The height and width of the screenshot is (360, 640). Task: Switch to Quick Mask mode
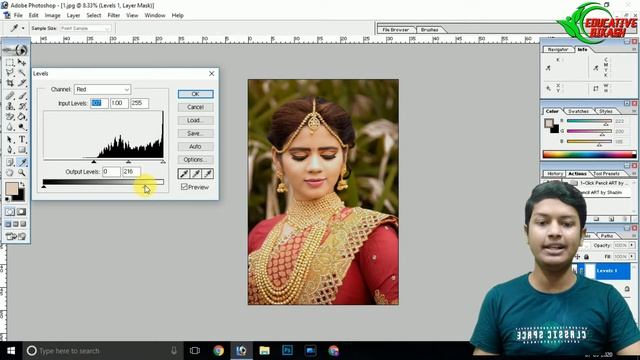[21, 211]
